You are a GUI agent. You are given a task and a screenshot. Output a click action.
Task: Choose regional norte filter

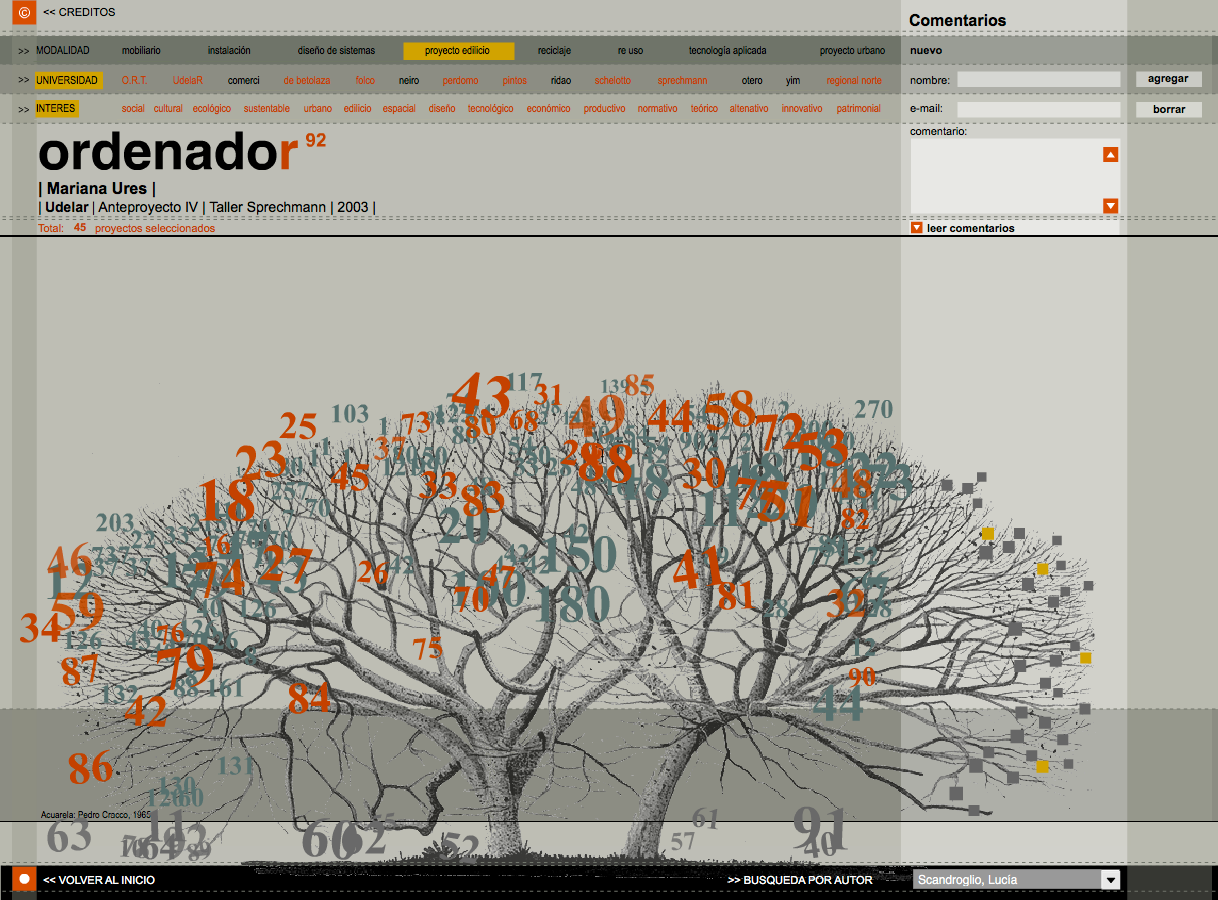854,80
